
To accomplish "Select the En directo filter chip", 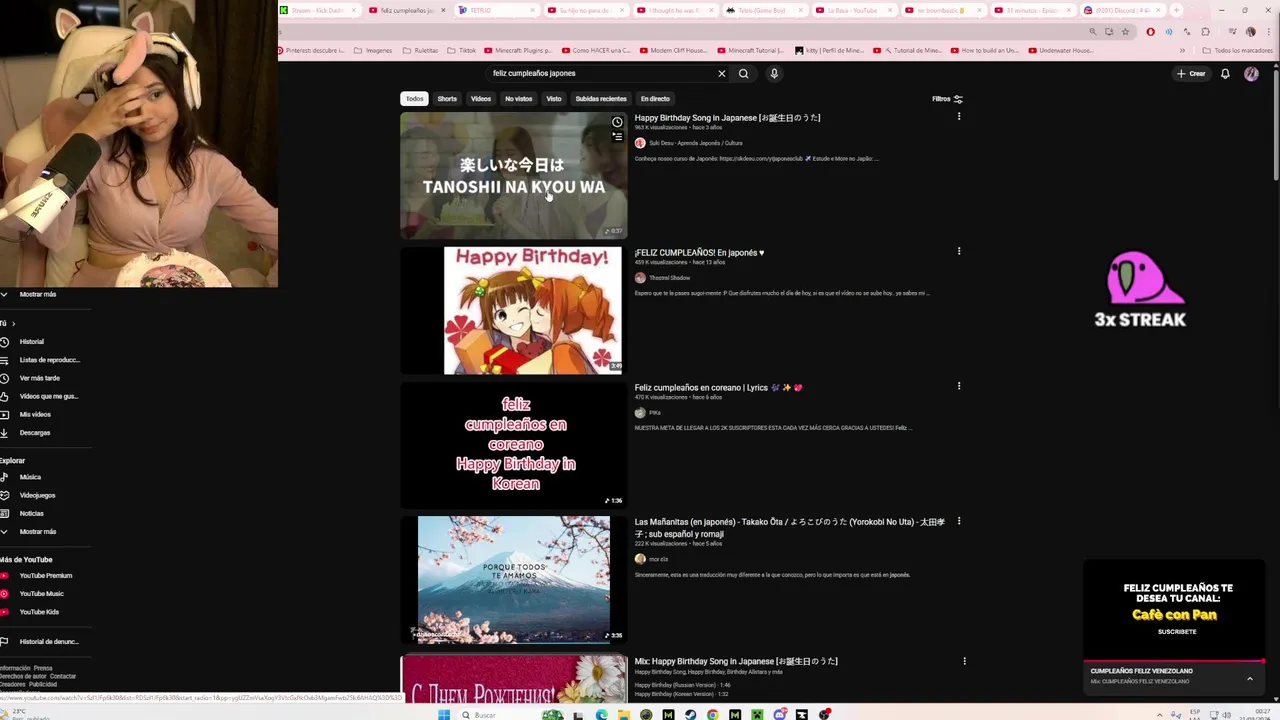I will [655, 99].
